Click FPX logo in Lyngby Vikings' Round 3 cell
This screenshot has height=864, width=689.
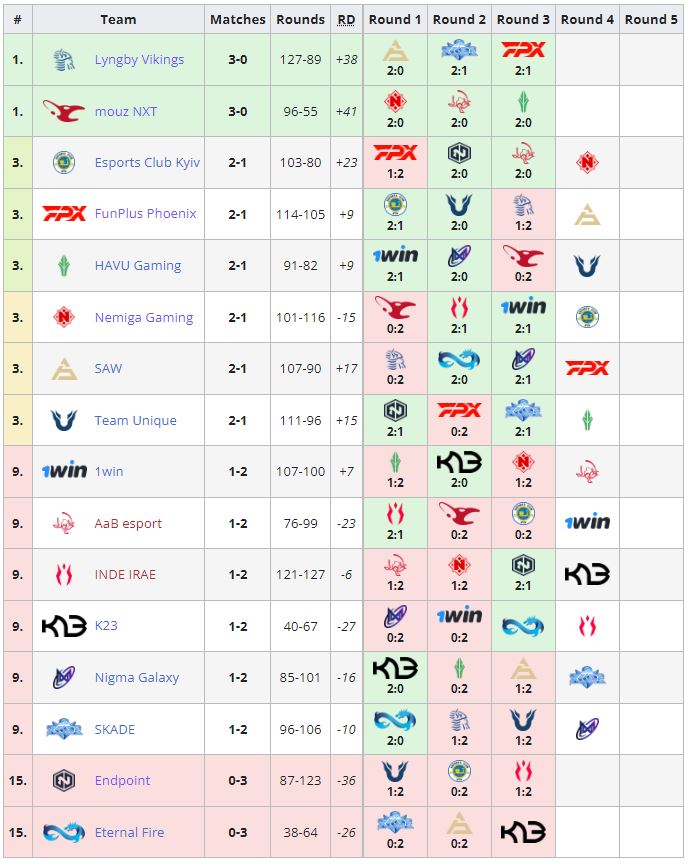click(x=523, y=51)
